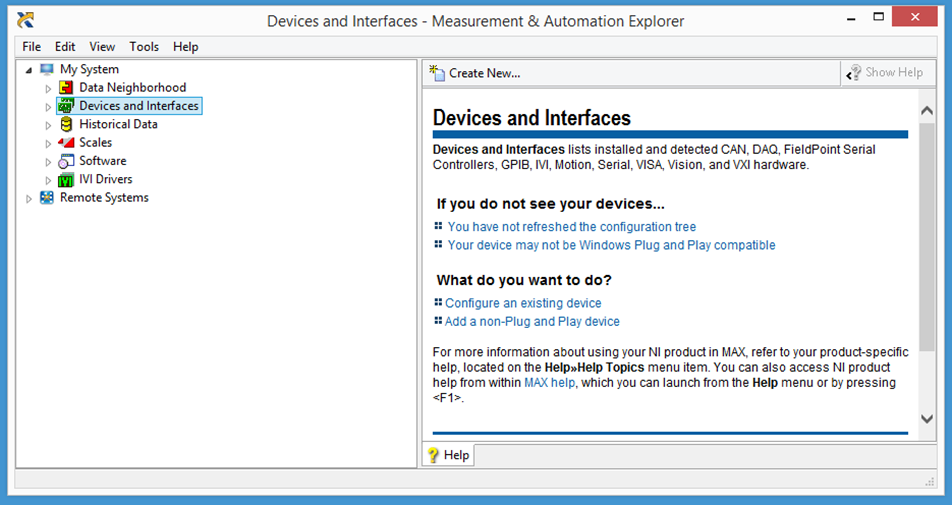Viewport: 952px width, 505px height.
Task: Click the Remote Systems icon
Action: click(47, 198)
